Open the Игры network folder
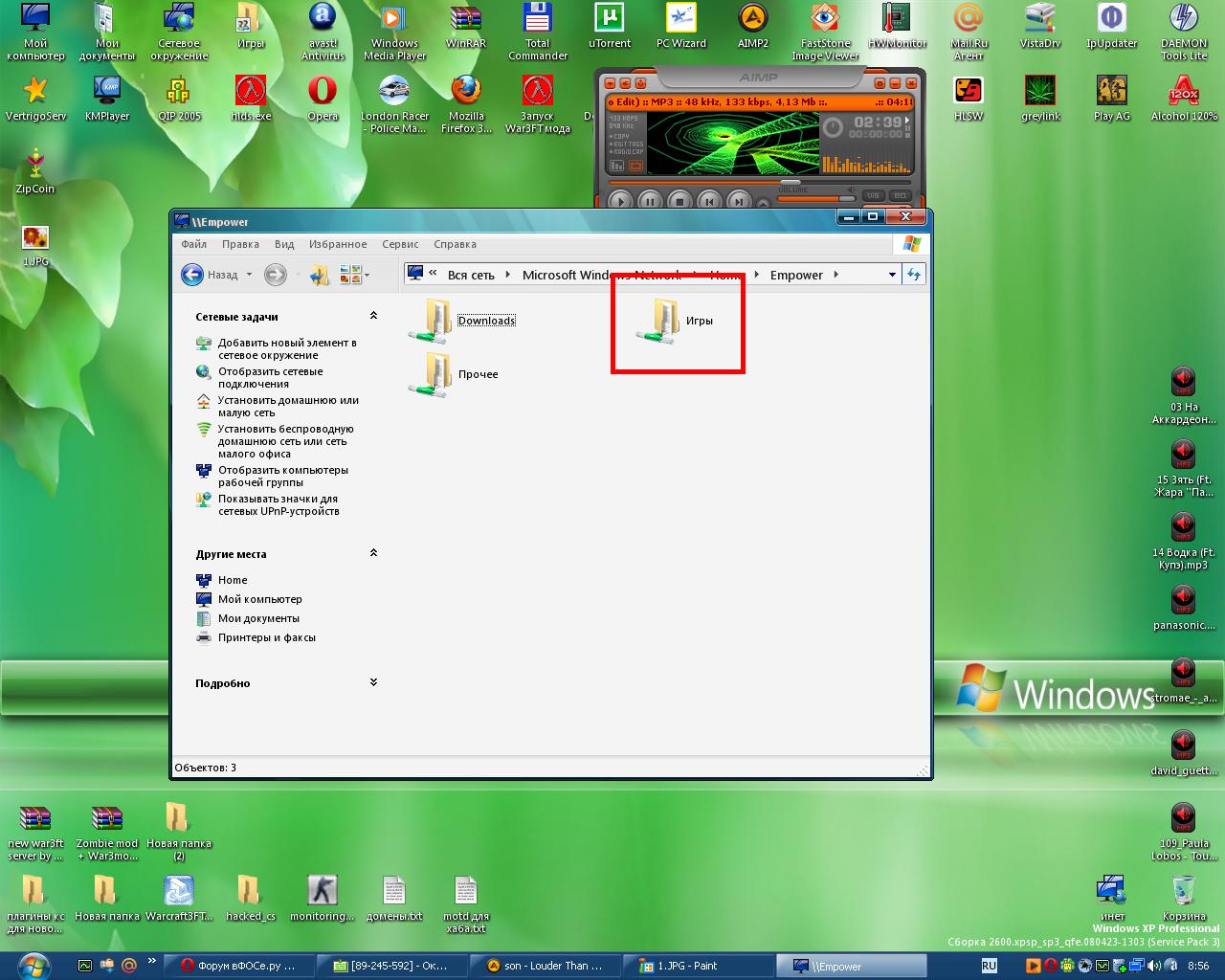Viewport: 1225px width, 980px height. coord(662,321)
